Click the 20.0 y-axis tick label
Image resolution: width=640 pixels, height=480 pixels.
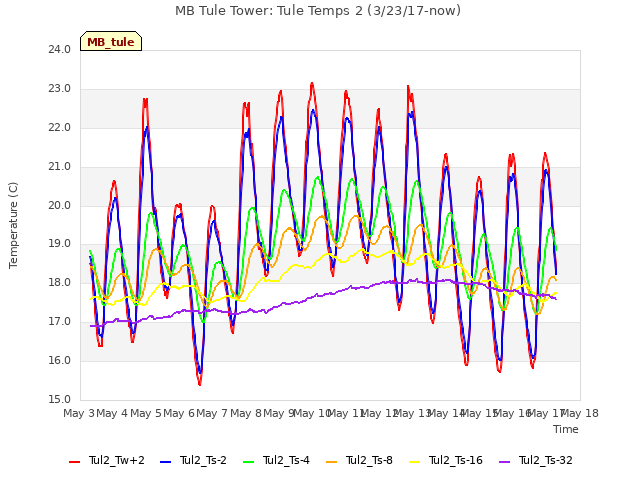[60, 205]
